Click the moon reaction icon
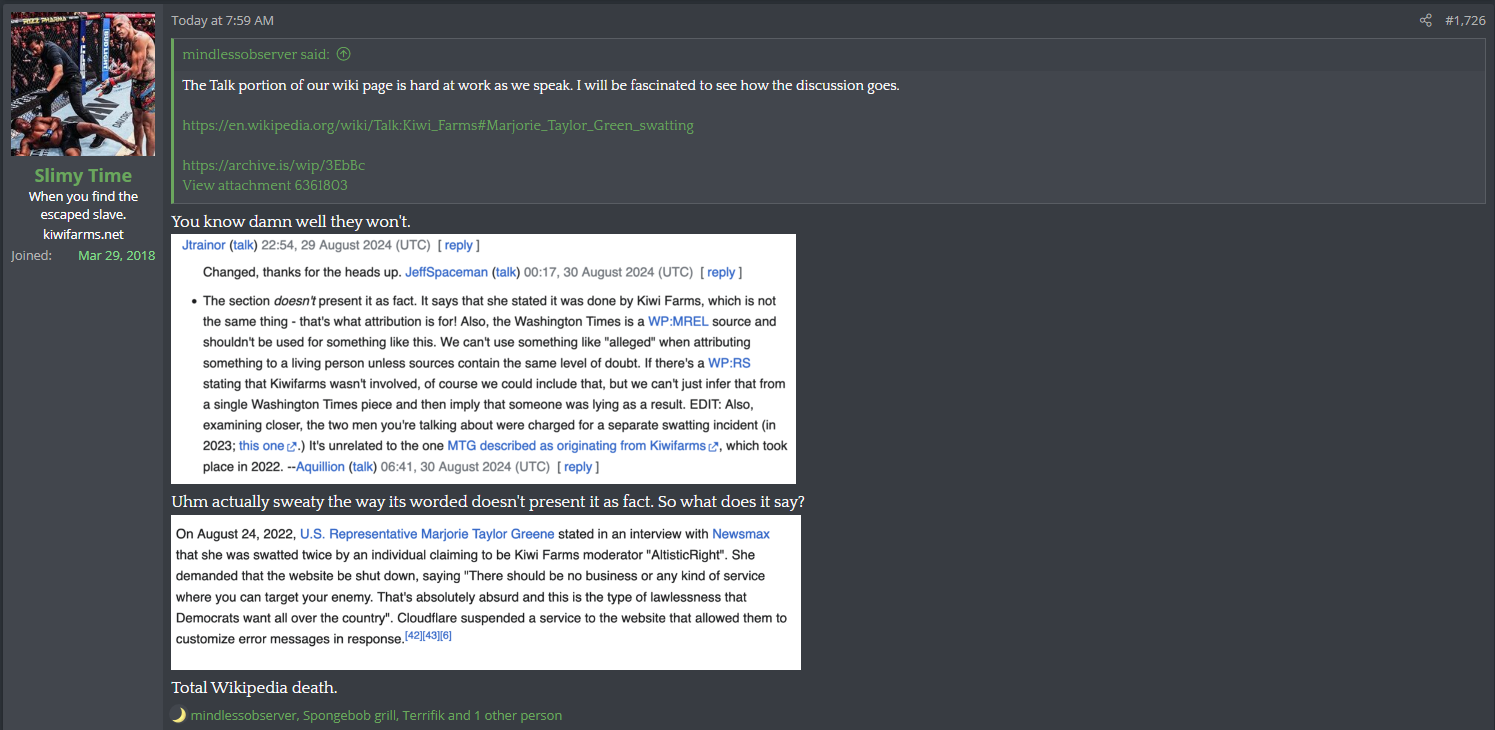 point(179,715)
